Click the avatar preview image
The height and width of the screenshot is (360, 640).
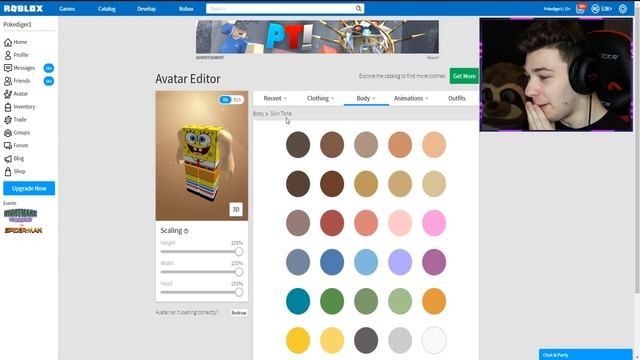[x=202, y=156]
